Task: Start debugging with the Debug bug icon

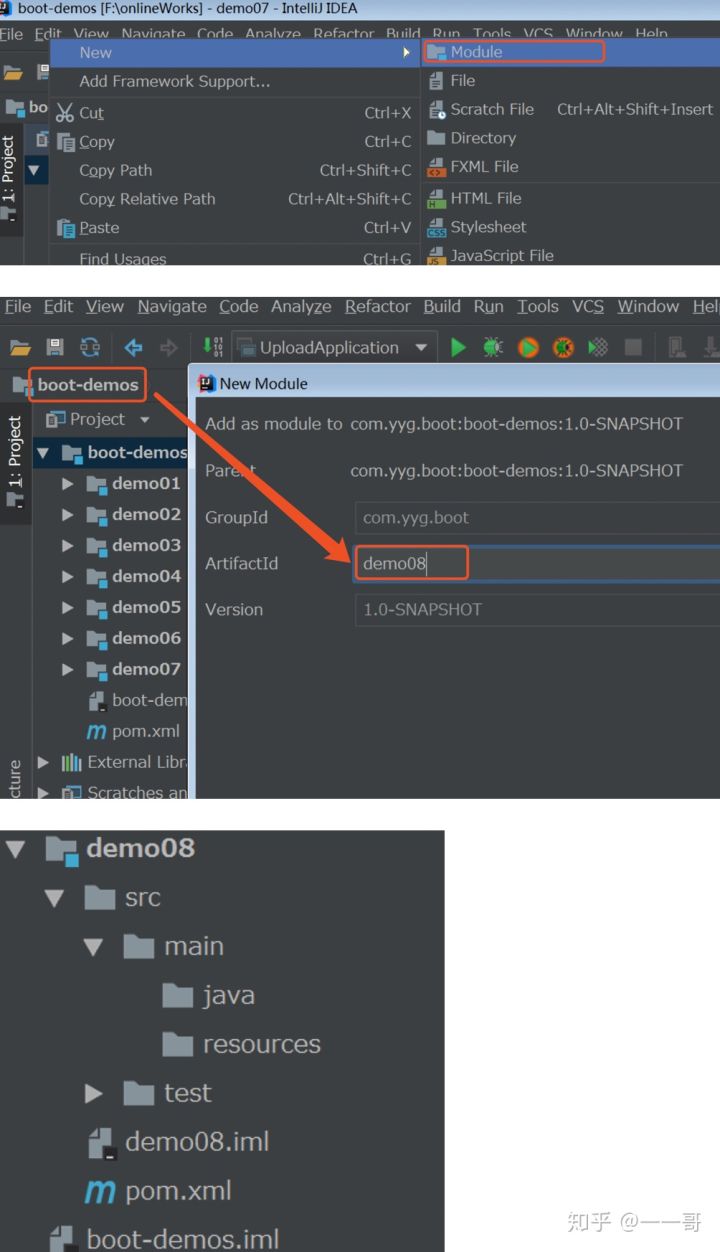Action: (493, 347)
